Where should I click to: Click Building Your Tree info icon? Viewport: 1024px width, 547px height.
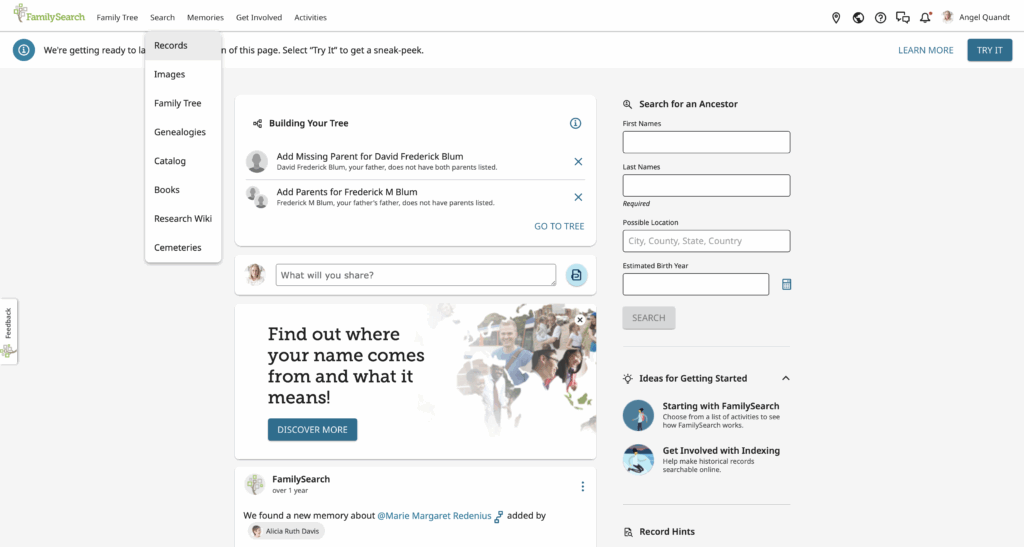(575, 123)
